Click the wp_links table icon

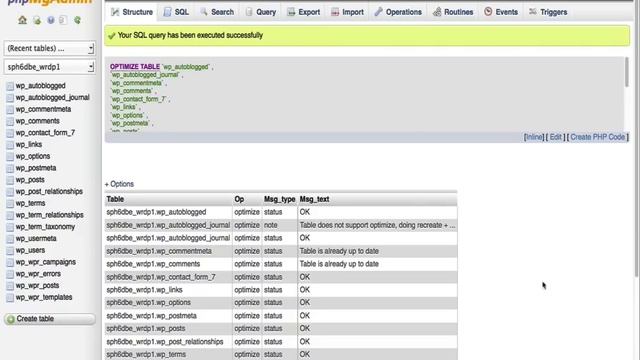click(x=10, y=145)
